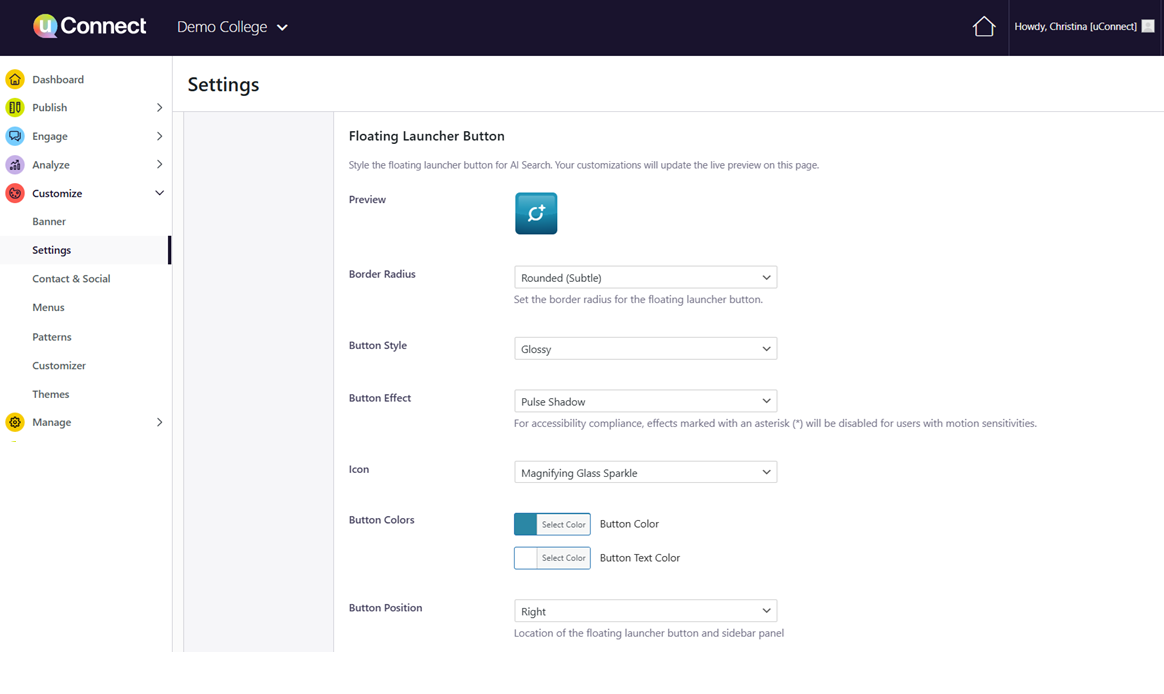The width and height of the screenshot is (1164, 694).
Task: Expand the Manage submenu chevron
Action: 160,422
